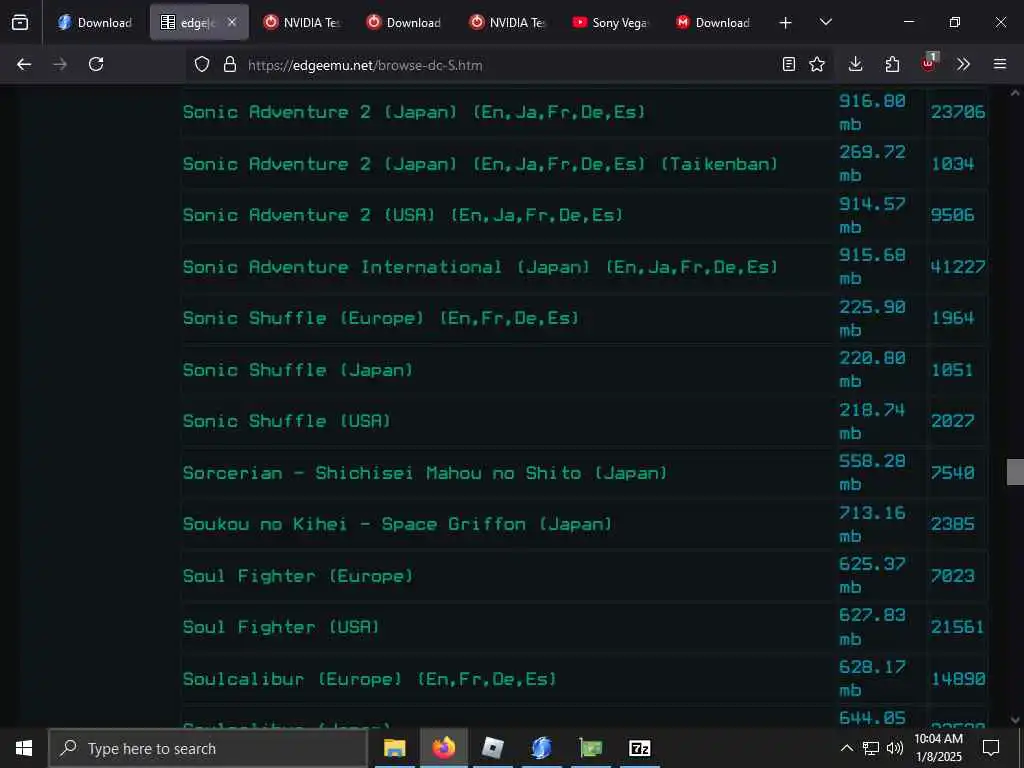This screenshot has width=1024, height=768.
Task: Open the Firefox View tab manager icon
Action: (x=20, y=22)
